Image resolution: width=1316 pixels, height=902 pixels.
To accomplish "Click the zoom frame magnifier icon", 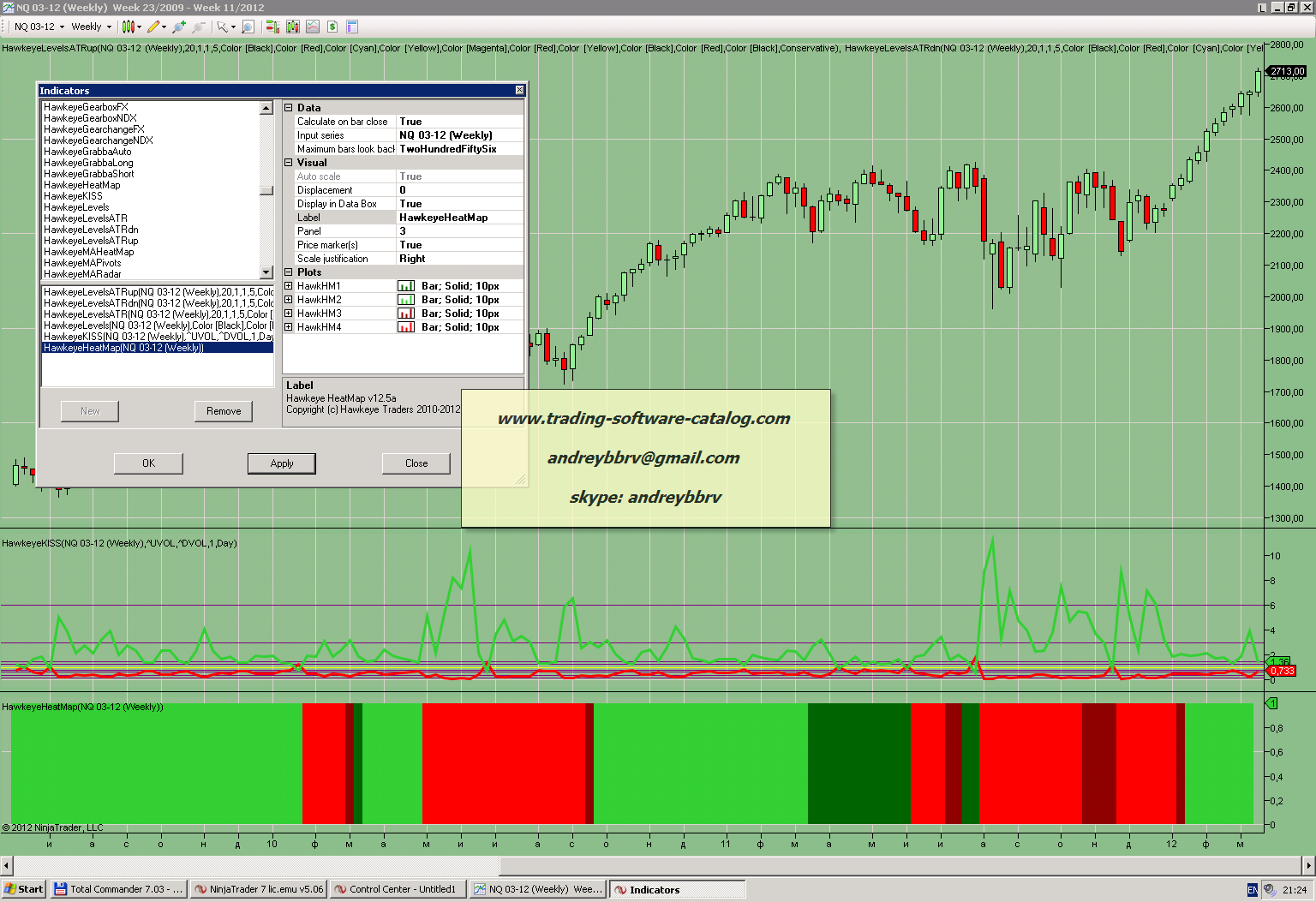I will pyautogui.click(x=248, y=27).
